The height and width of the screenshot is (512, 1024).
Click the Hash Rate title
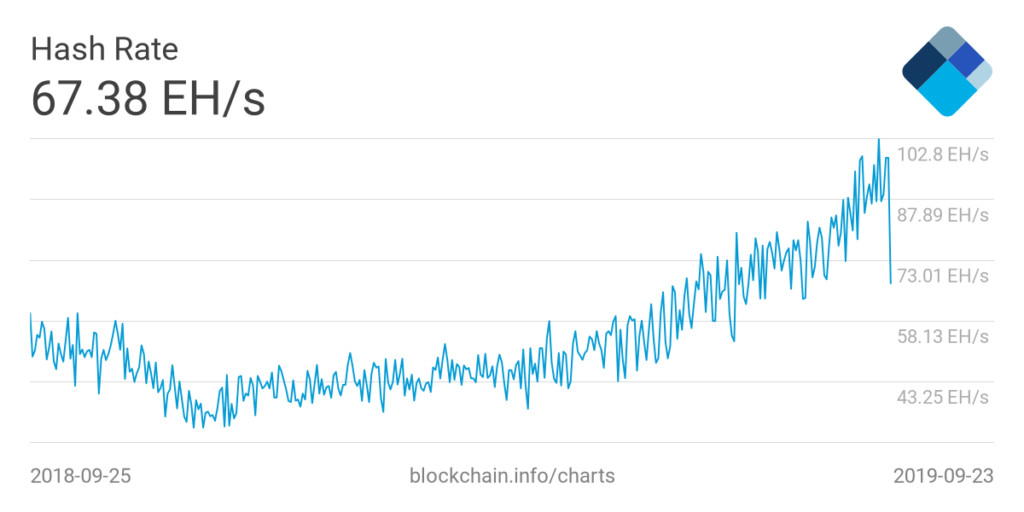coord(104,50)
